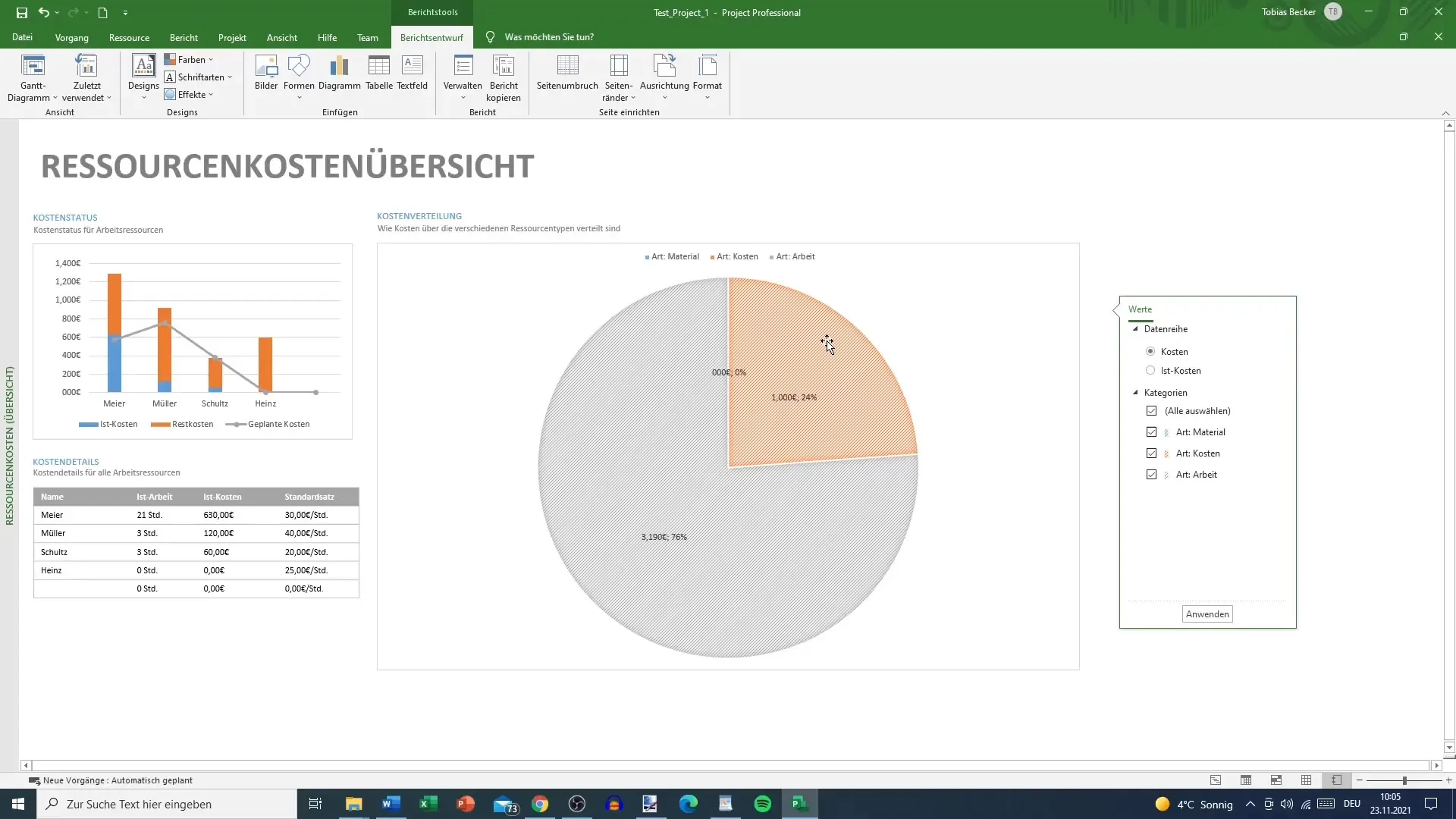This screenshot has width=1456, height=819.
Task: Switch to Gantt chart view in status bar
Action: tap(1216, 780)
